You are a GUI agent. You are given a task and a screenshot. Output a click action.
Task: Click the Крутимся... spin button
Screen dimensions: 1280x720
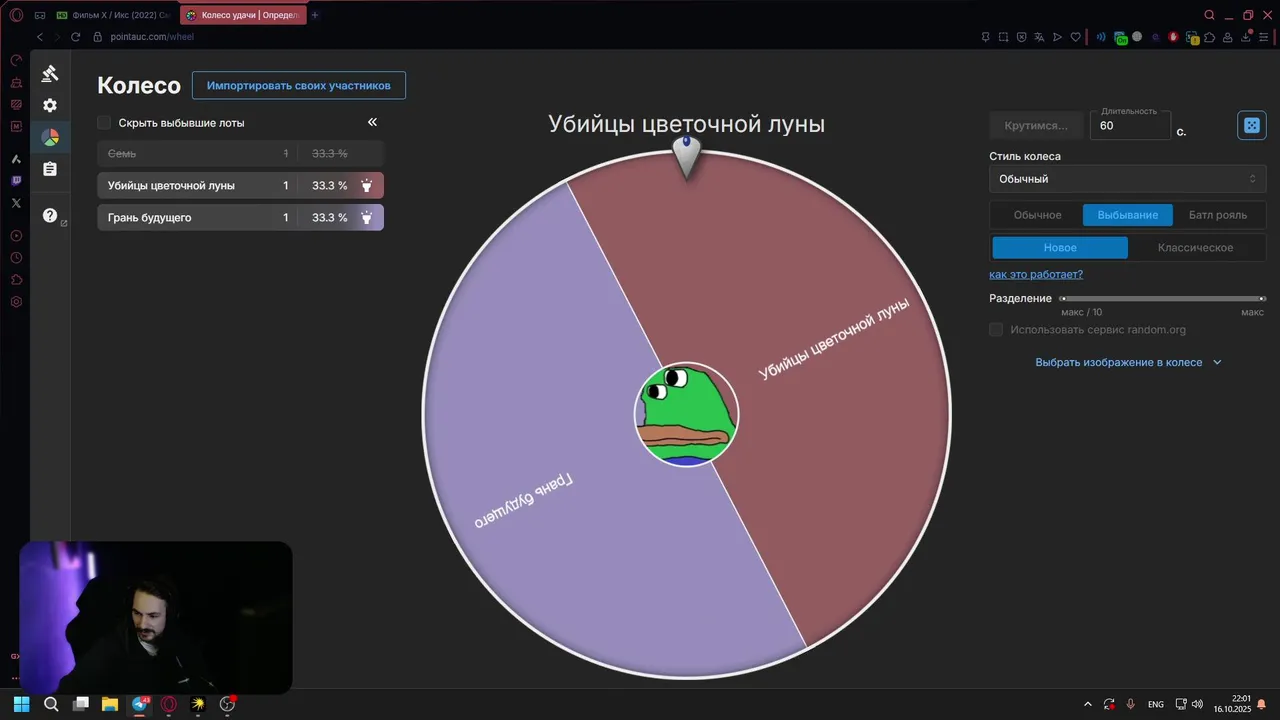click(x=1036, y=125)
